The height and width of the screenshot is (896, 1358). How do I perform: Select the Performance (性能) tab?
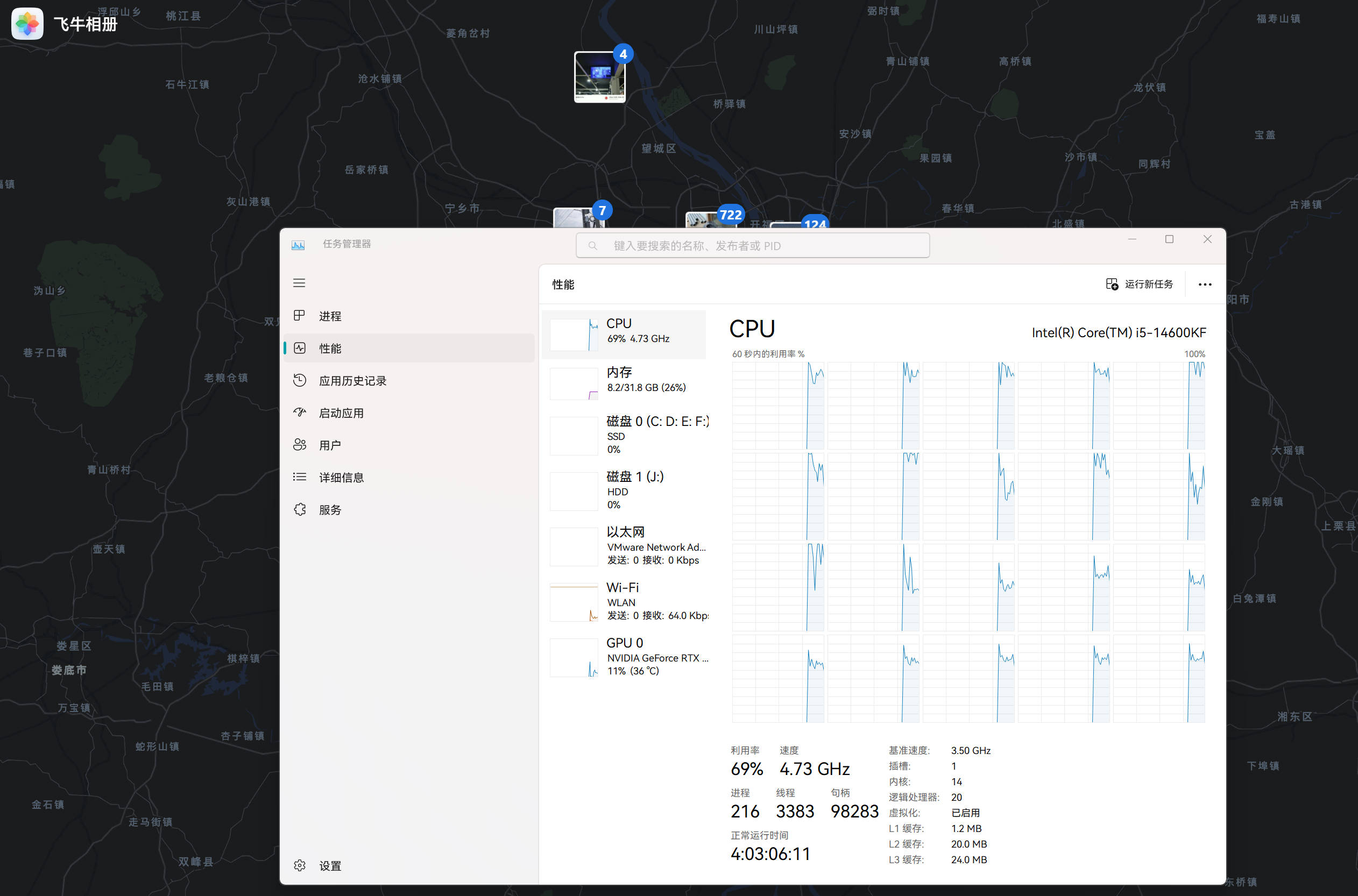330,348
